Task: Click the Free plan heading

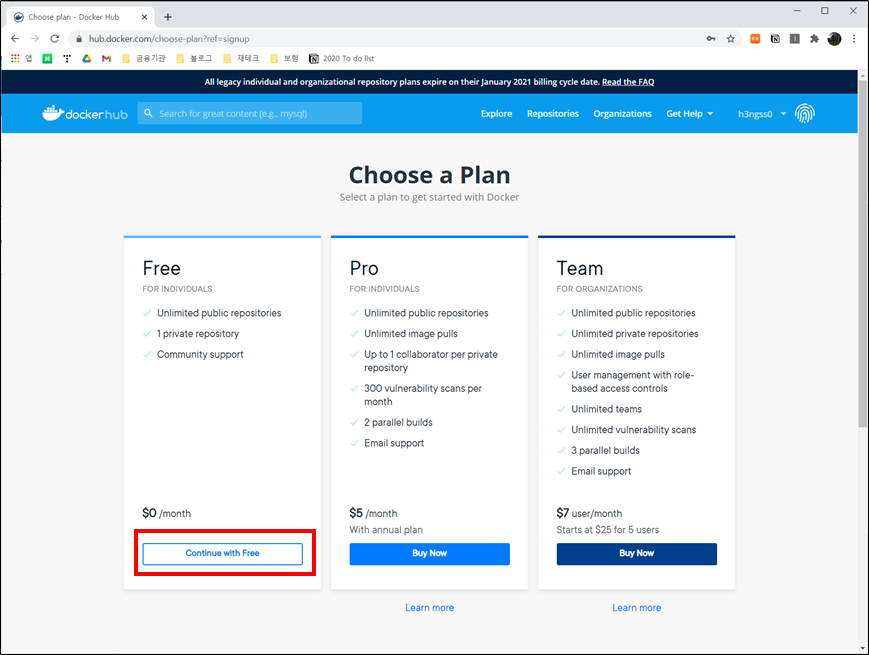Action: pyautogui.click(x=161, y=268)
